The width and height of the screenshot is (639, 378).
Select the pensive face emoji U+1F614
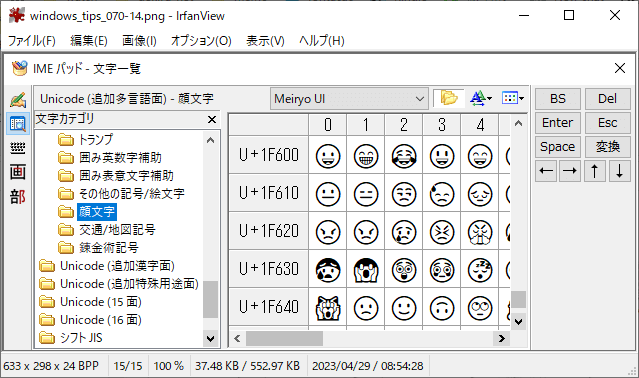[x=480, y=193]
